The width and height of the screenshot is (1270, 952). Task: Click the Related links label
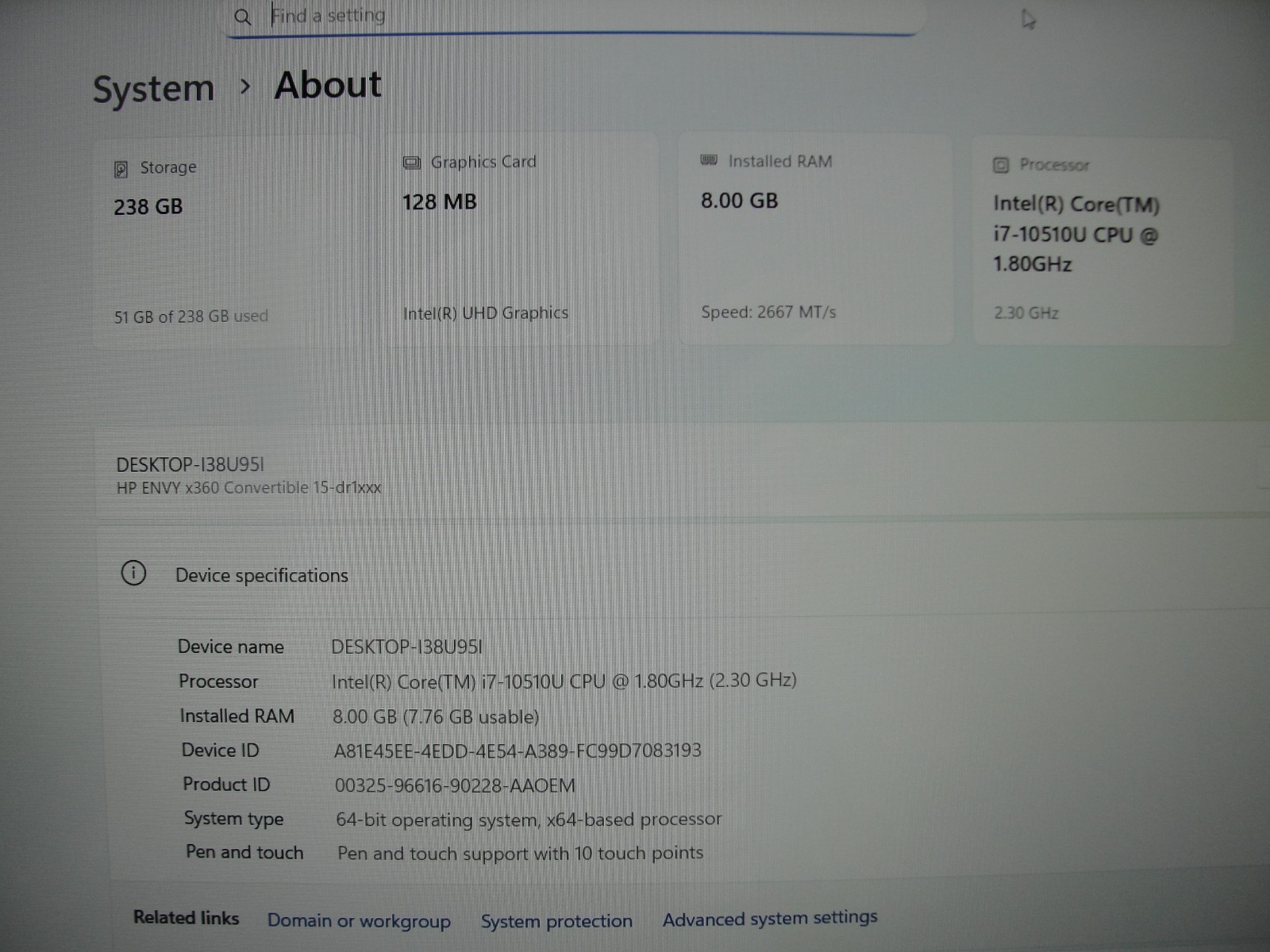[x=186, y=918]
